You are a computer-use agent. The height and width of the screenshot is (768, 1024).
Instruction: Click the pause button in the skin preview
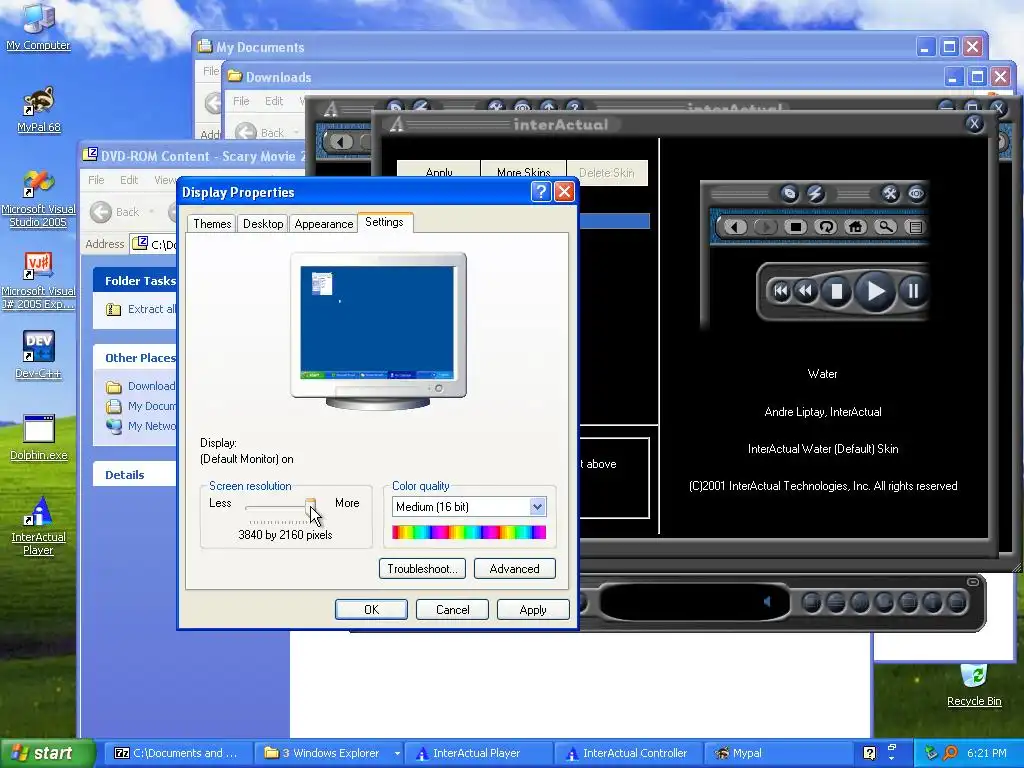tap(913, 291)
